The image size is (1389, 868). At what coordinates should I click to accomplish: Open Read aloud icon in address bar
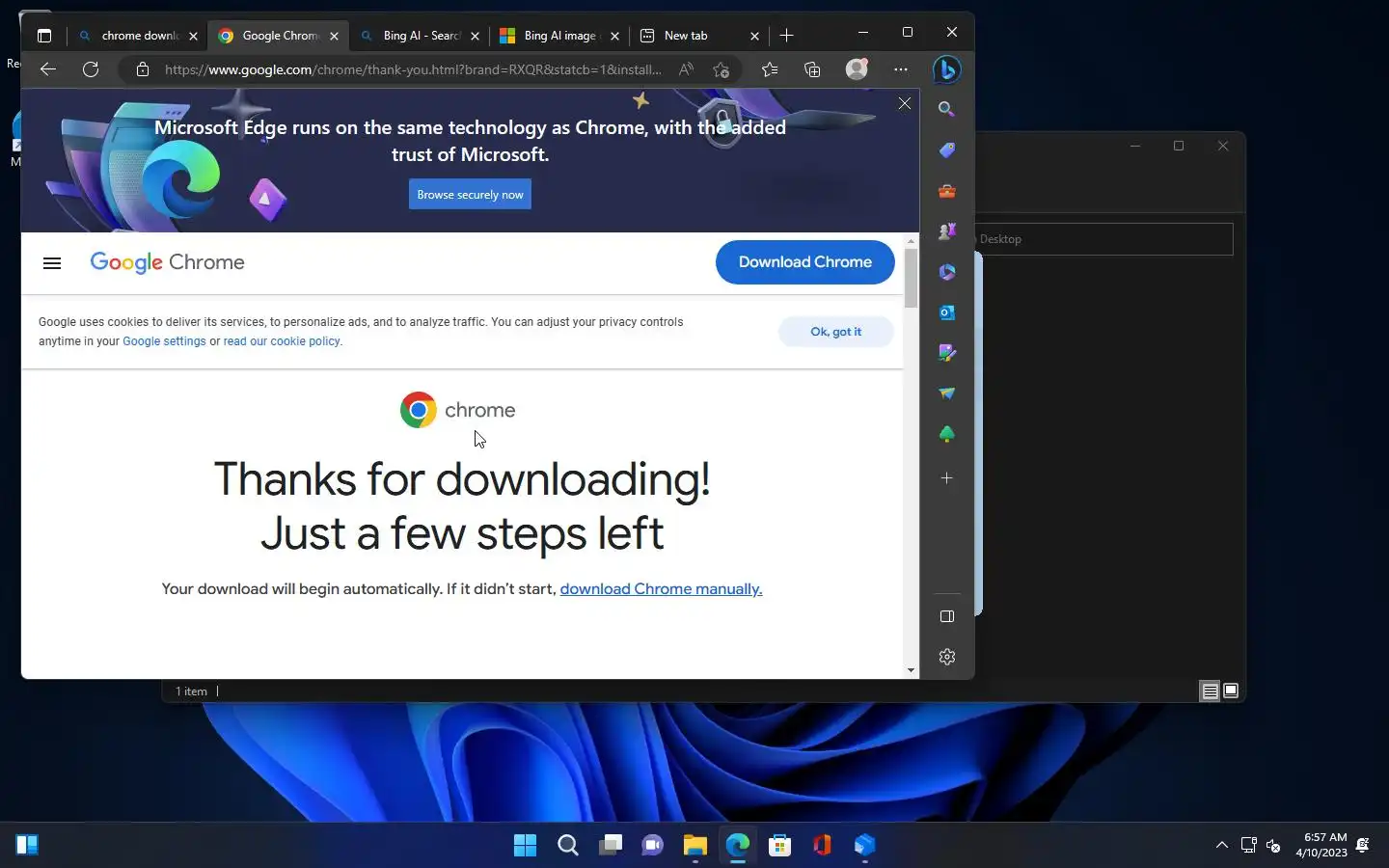[686, 69]
